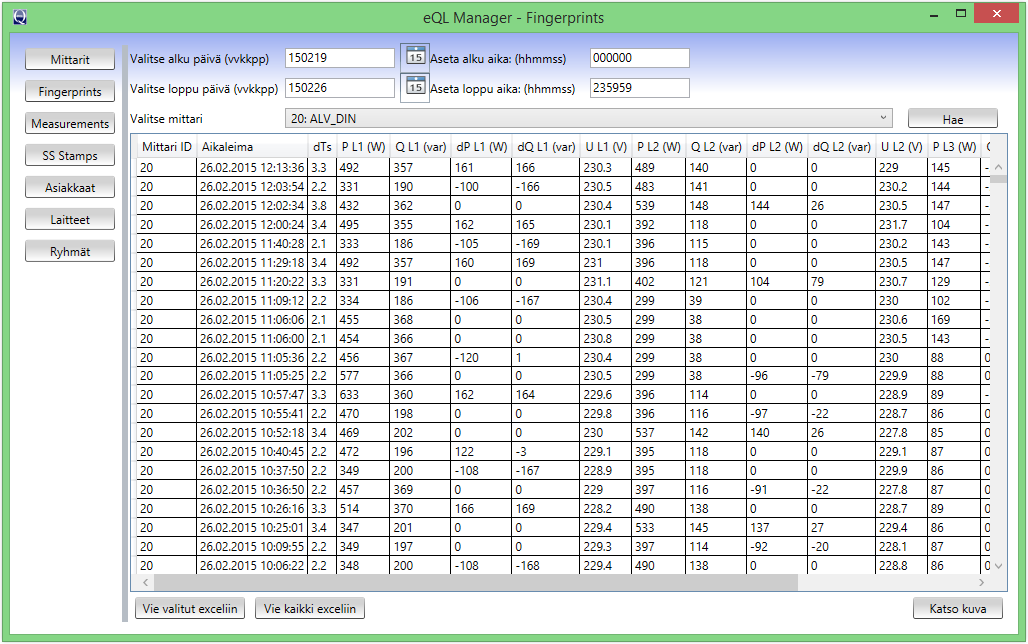
Task: Select row with timestamp 26.02.2015 10:52:18
Action: 563,433
